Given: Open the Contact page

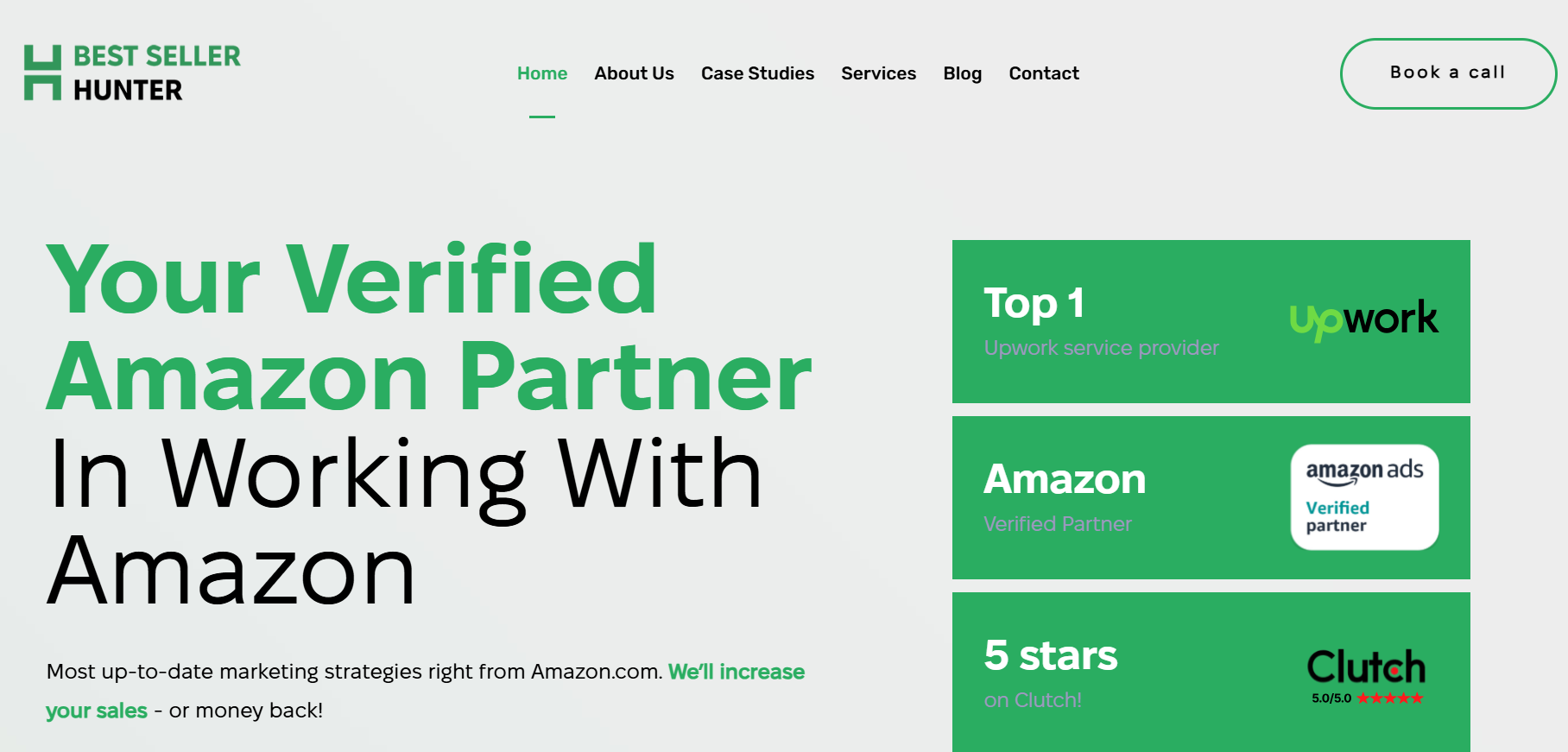Looking at the screenshot, I should click(x=1044, y=73).
